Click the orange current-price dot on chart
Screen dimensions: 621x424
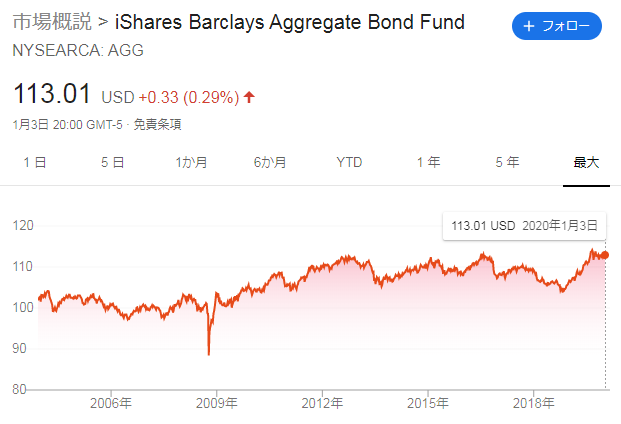coord(605,255)
